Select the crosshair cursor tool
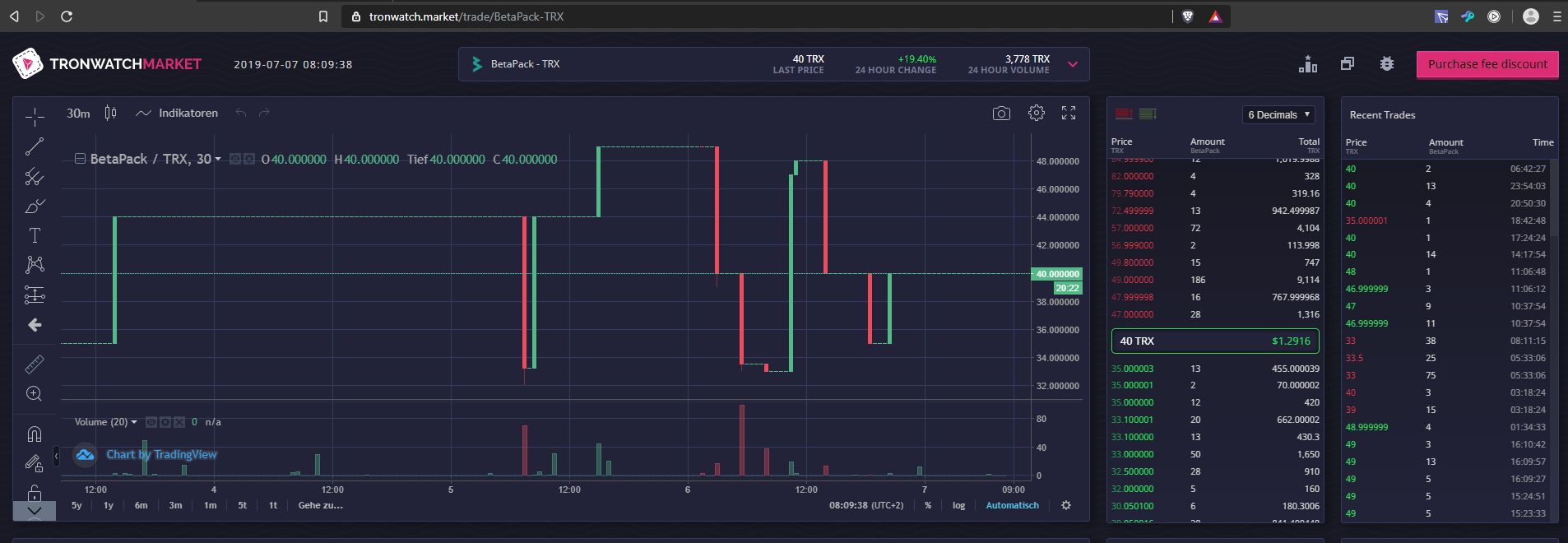Viewport: 1568px width, 543px height. pyautogui.click(x=35, y=117)
